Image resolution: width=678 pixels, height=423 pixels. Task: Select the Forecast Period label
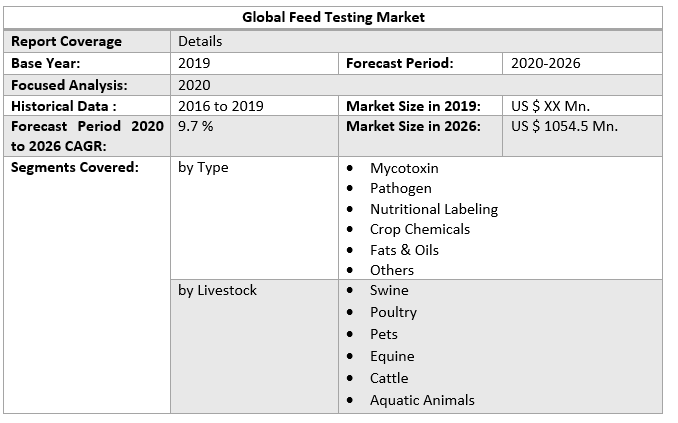(x=399, y=63)
